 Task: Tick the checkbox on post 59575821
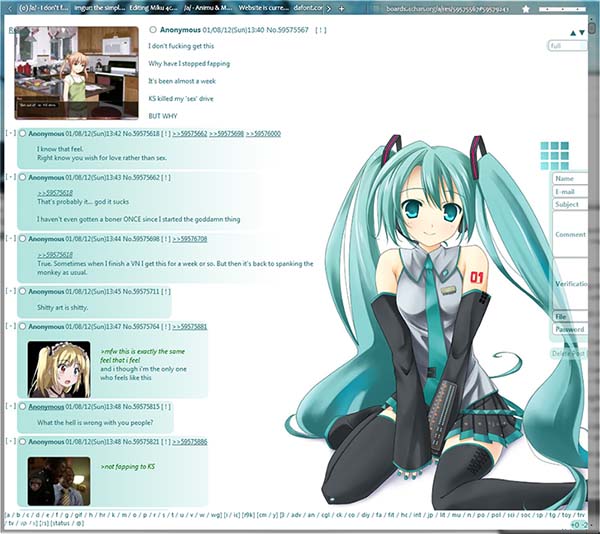pos(23,442)
